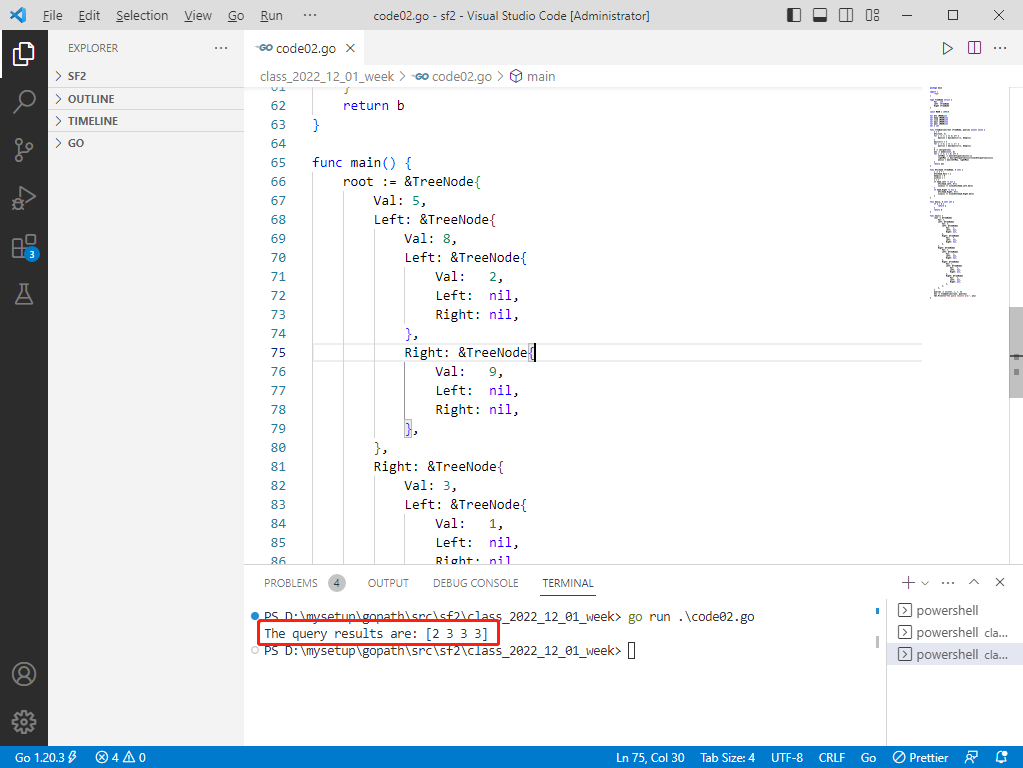
Task: Close the terminal panel
Action: [x=1000, y=582]
